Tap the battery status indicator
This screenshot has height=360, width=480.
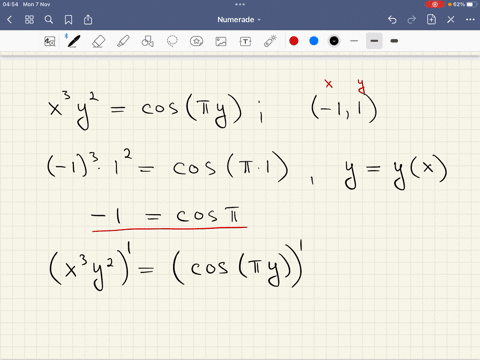tap(464, 4)
